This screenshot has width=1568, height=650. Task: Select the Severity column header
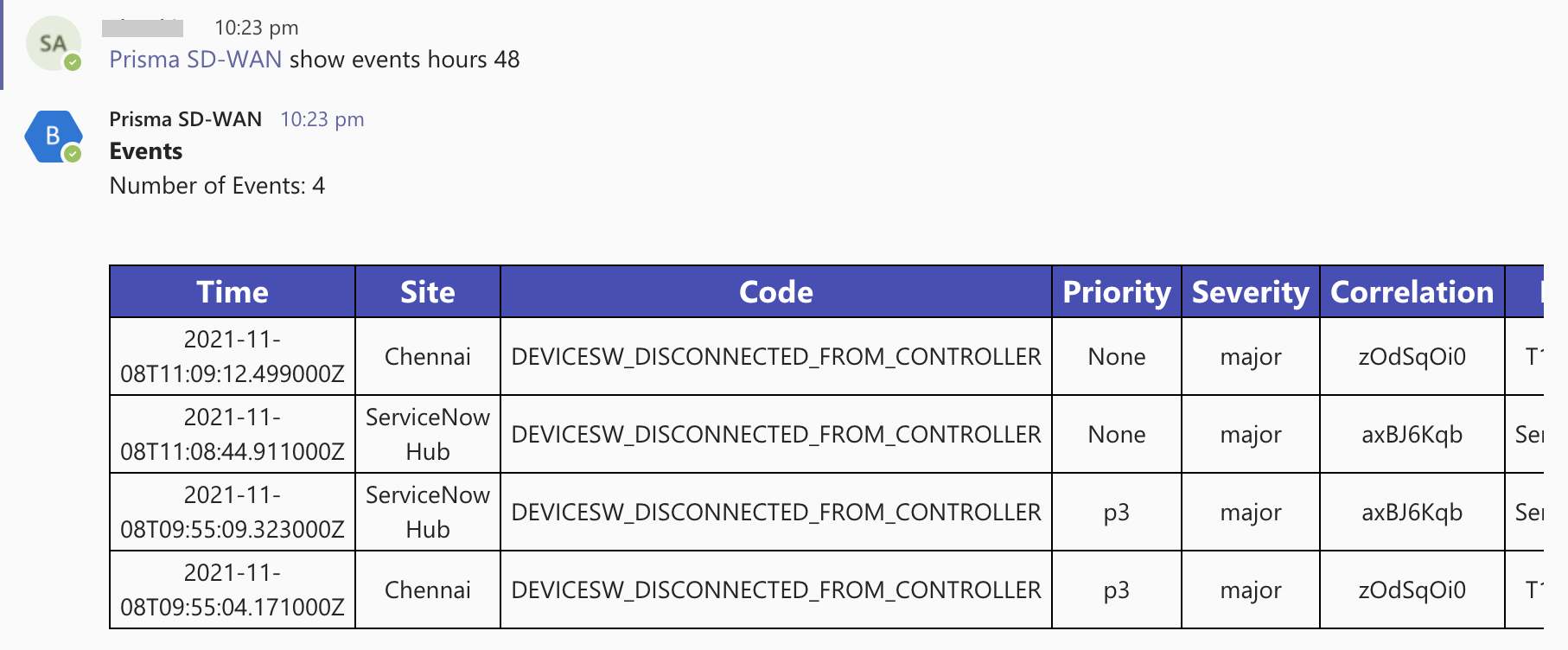(1250, 292)
